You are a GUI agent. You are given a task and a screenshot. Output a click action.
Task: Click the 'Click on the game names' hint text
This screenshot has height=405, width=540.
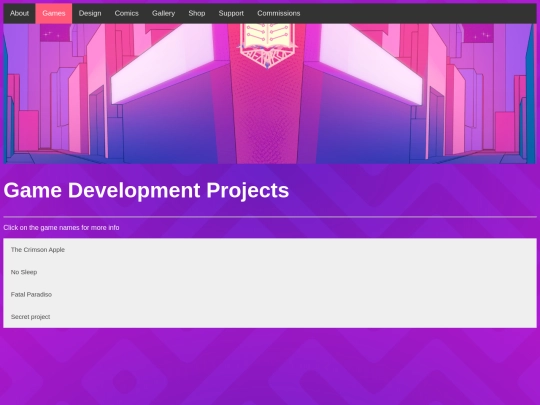tap(61, 228)
